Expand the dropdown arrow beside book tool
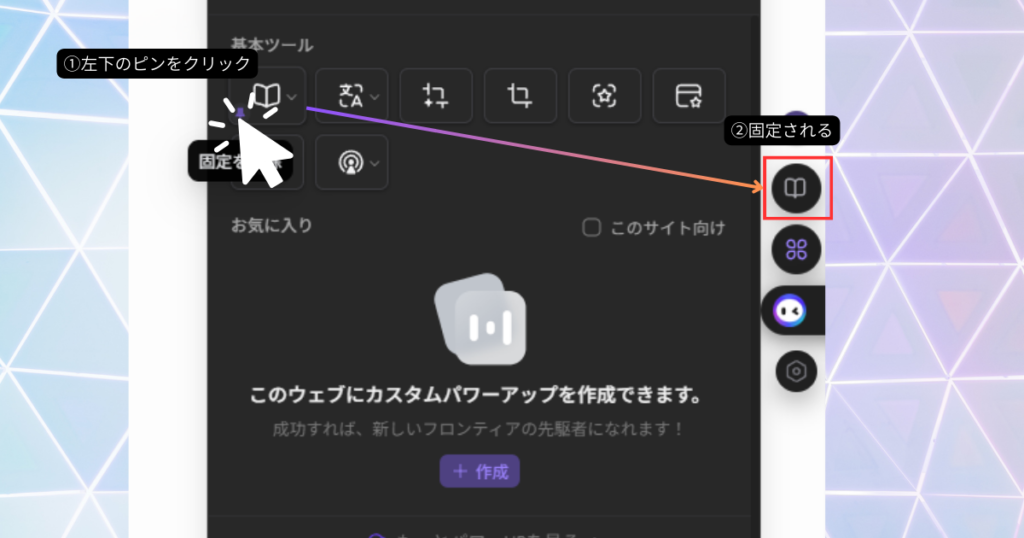This screenshot has width=1024, height=538. [291, 97]
